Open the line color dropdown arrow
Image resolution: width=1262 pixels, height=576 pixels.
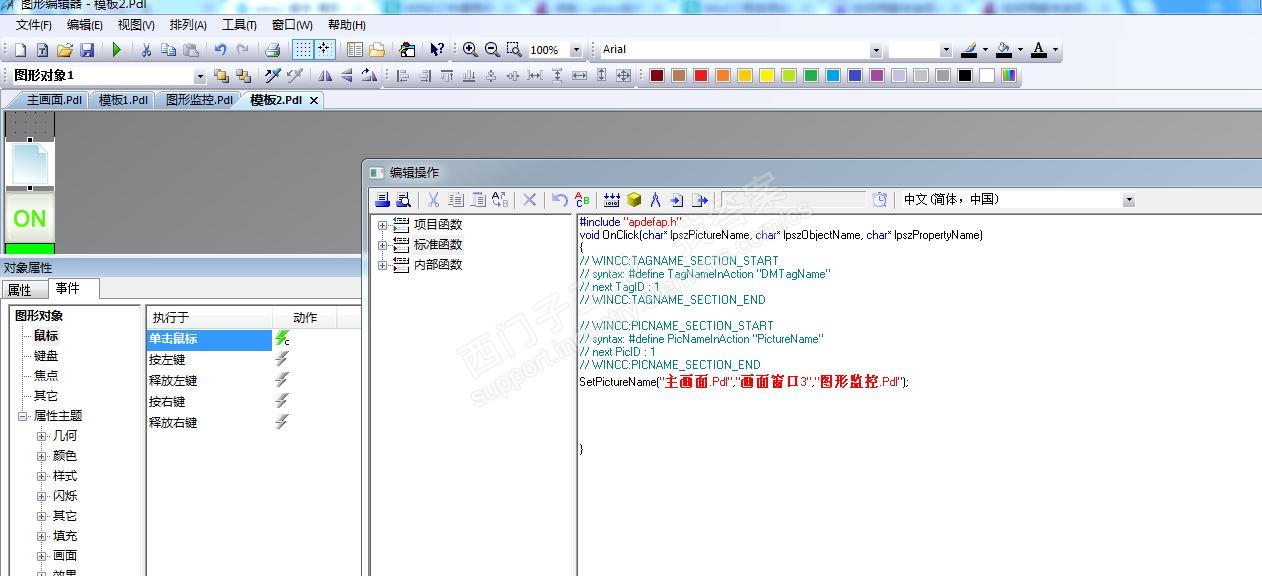coord(985,50)
